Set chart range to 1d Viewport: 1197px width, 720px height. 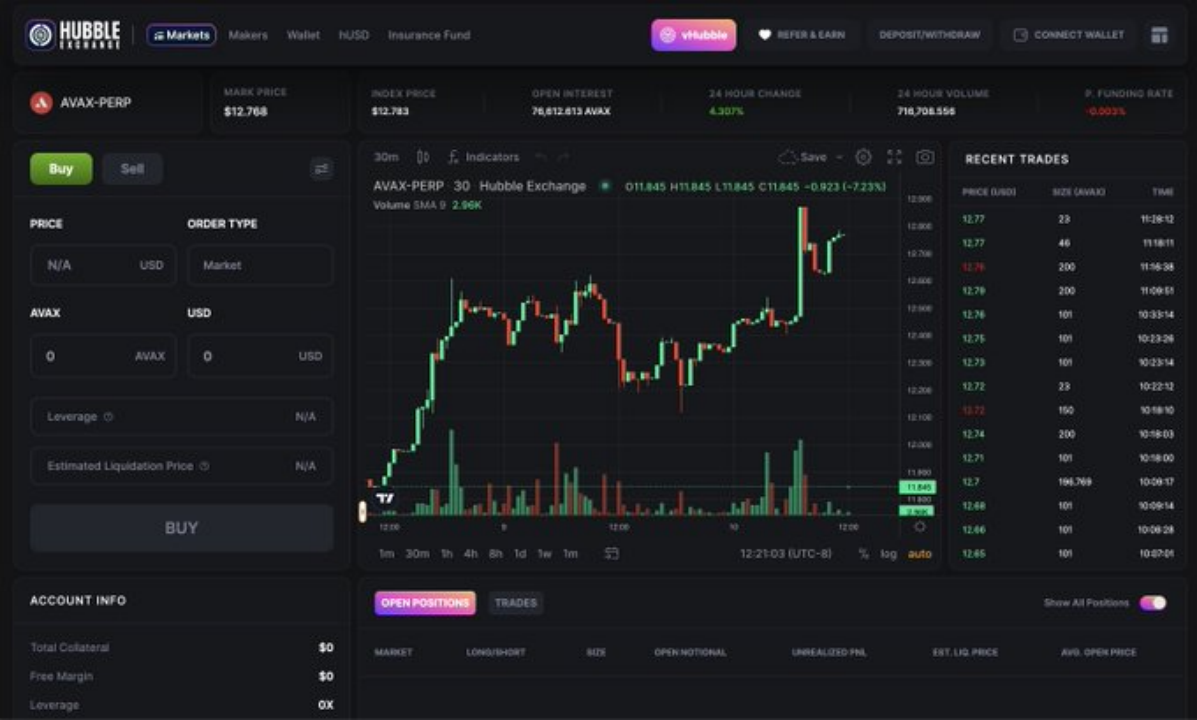tap(520, 554)
